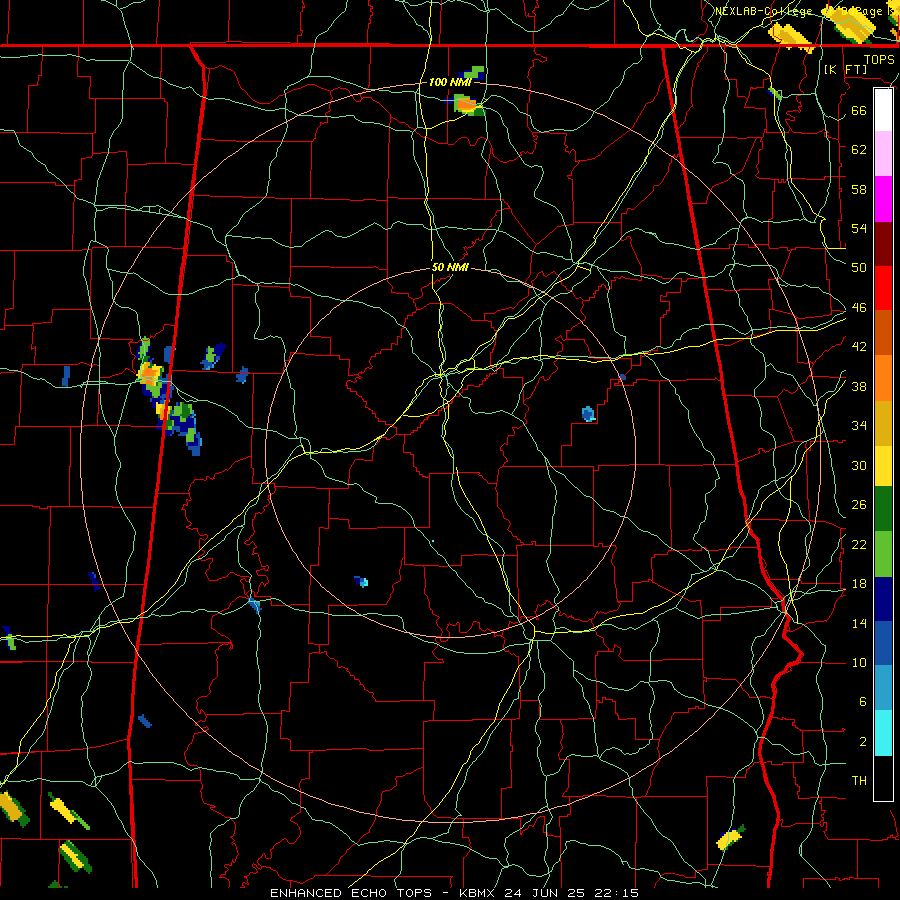Screen dimensions: 900x900
Task: Choose the navy blue legend swatch
Action: (x=883, y=599)
